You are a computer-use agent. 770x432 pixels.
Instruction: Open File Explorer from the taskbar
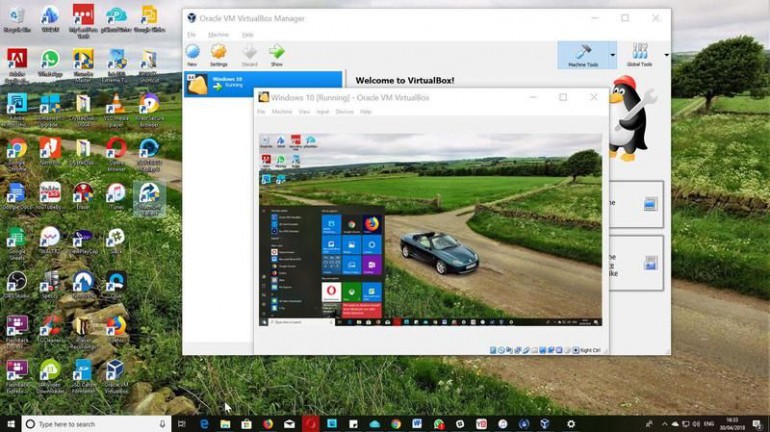tap(225, 424)
